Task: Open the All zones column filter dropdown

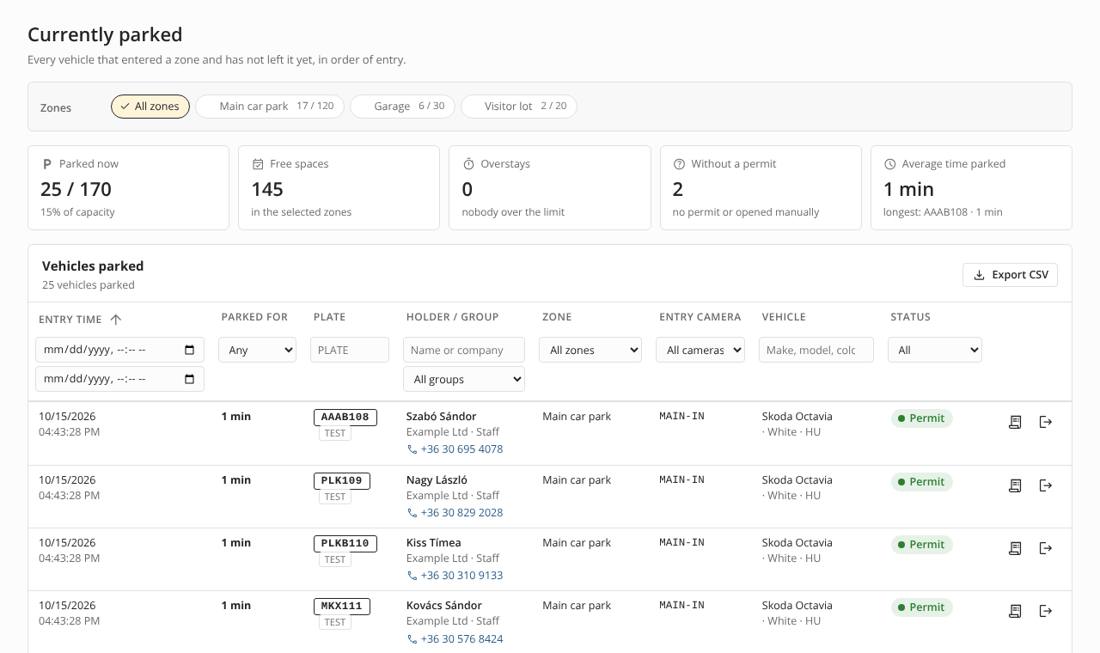Action: tap(591, 350)
